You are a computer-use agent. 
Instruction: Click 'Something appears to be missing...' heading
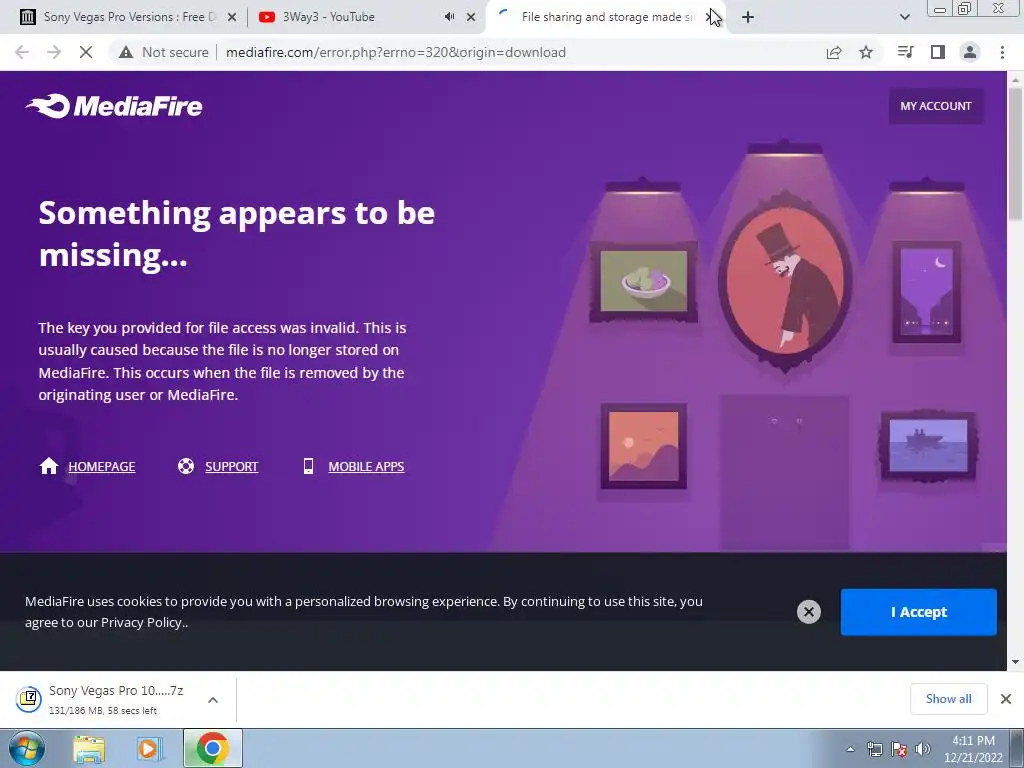[x=236, y=233]
